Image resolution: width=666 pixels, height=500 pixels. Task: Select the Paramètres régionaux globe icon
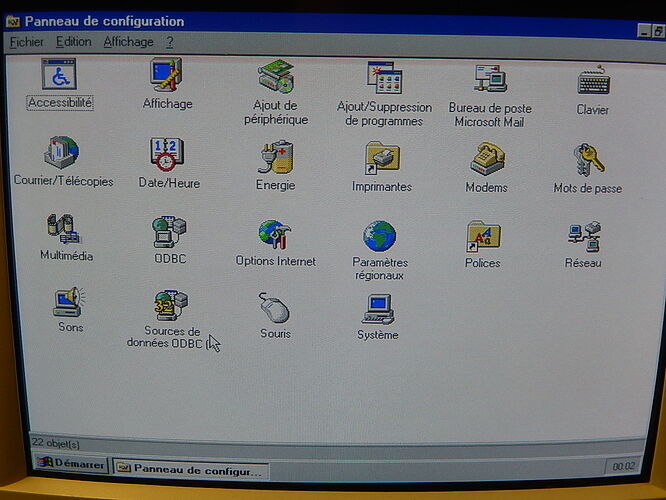click(379, 236)
